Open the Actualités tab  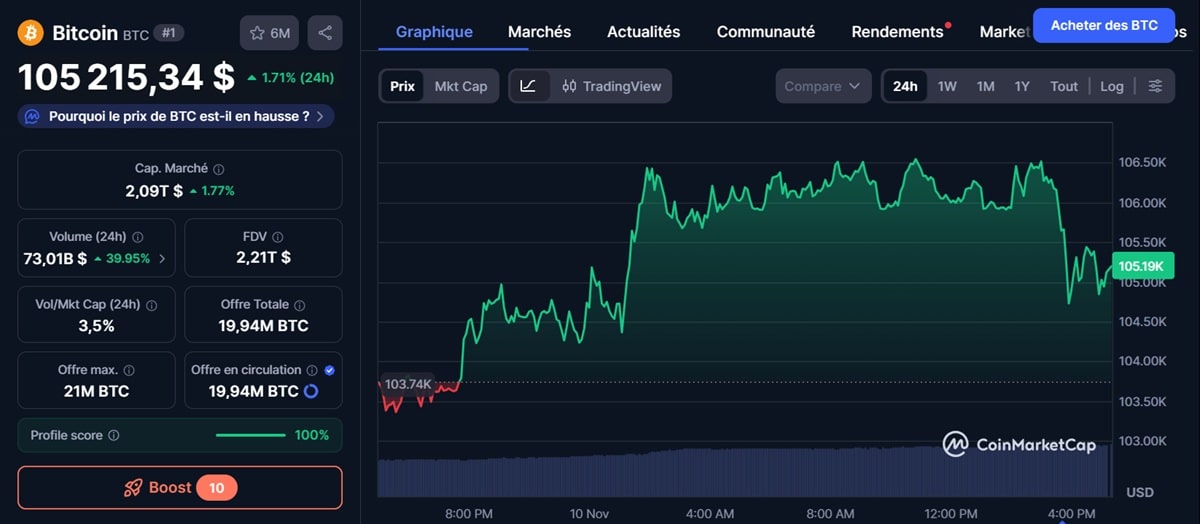[643, 32]
